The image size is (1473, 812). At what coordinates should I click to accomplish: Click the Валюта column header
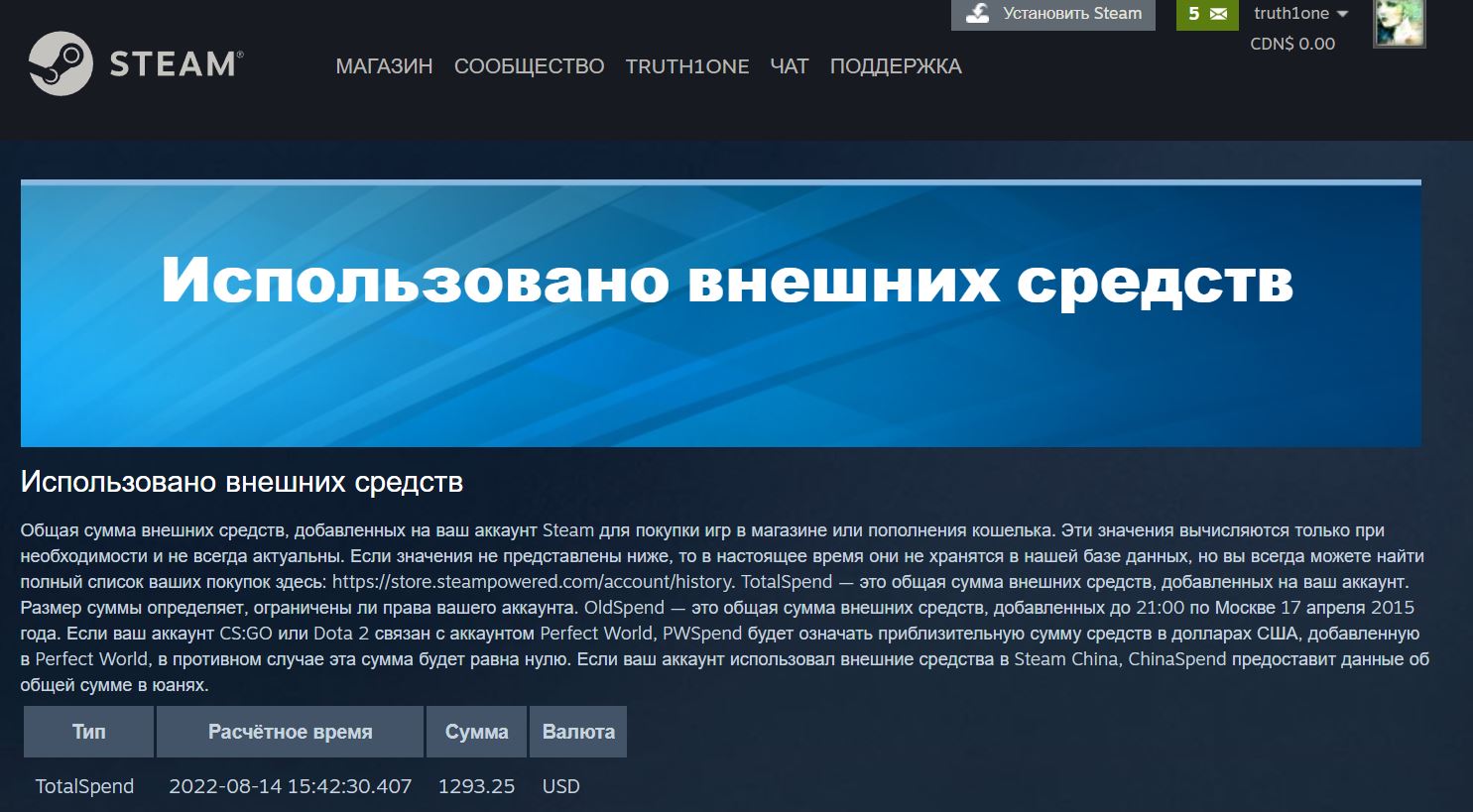point(578,732)
